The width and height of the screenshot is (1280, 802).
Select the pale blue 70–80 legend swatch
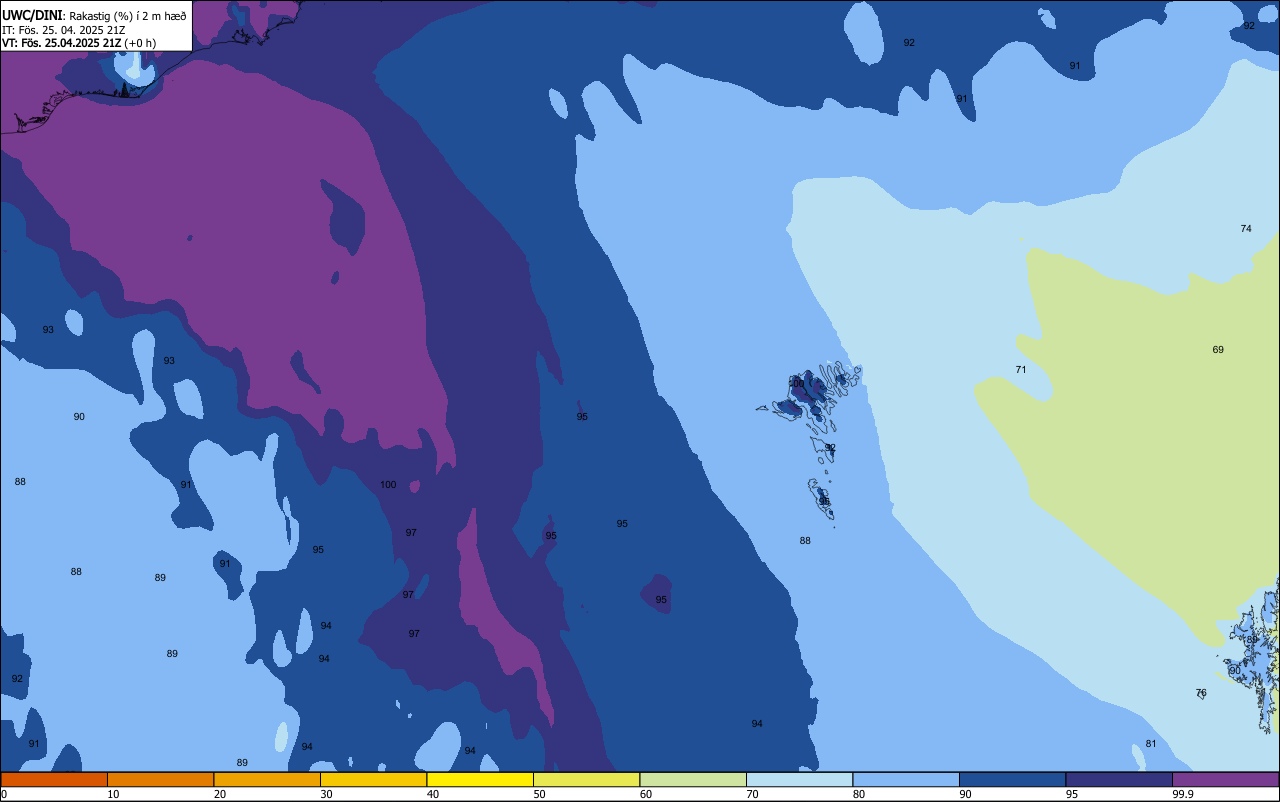[799, 779]
